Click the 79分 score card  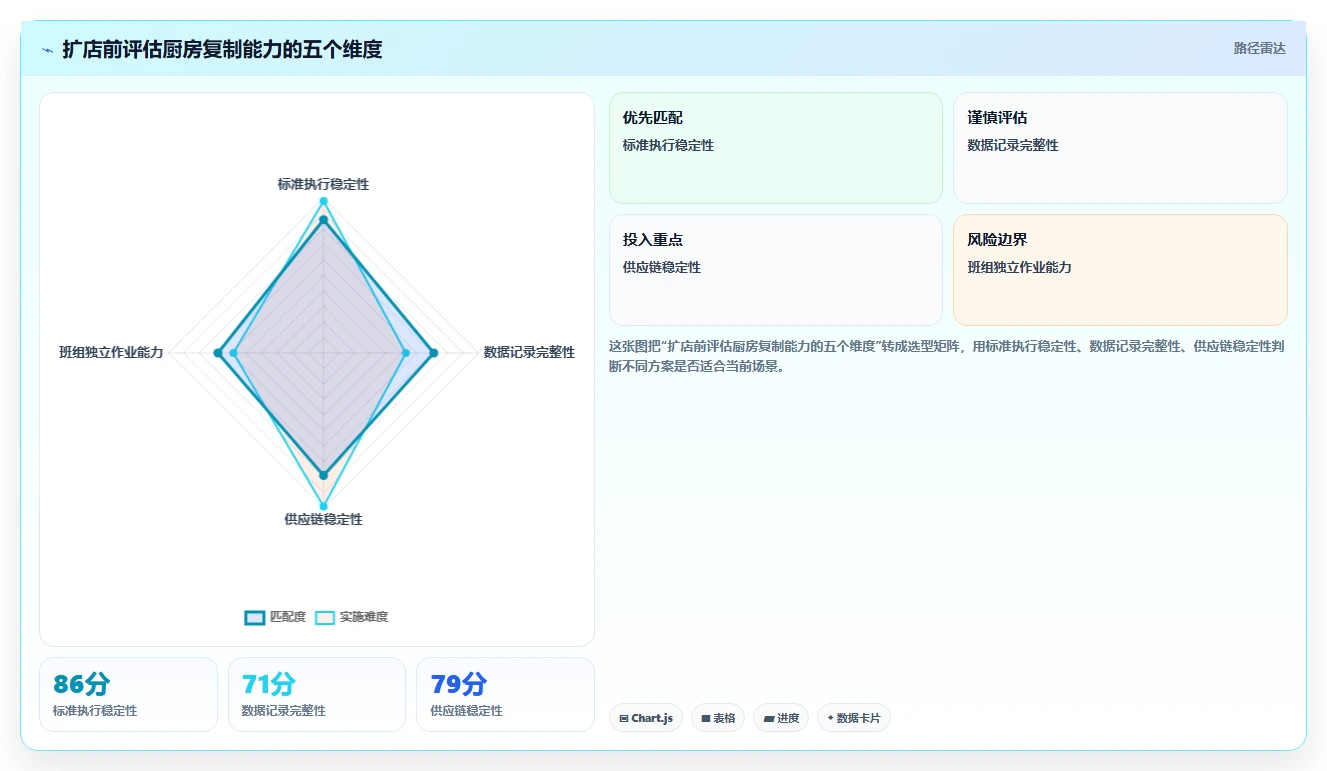tap(505, 694)
